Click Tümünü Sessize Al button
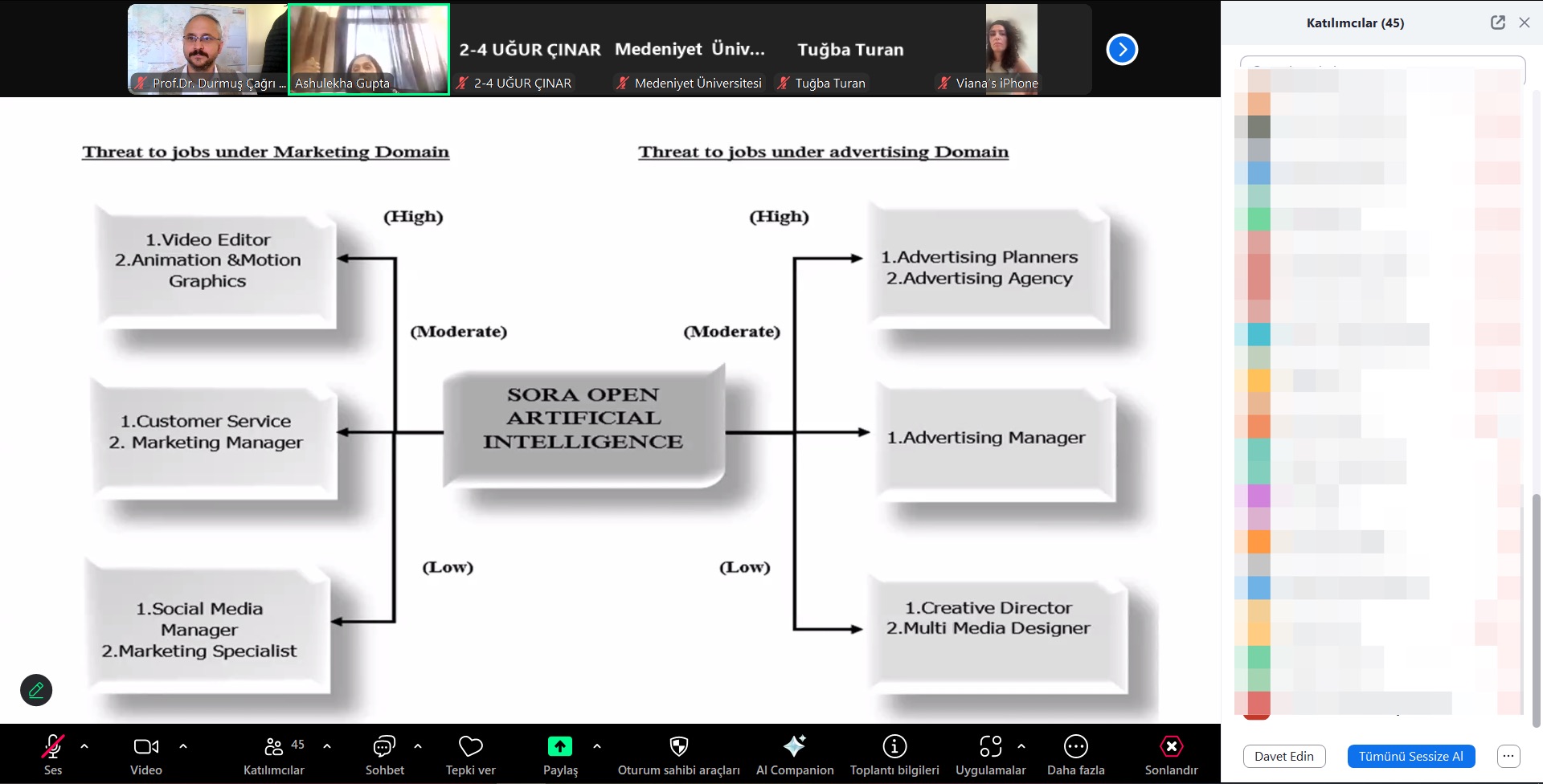This screenshot has height=784, width=1543. click(1411, 756)
